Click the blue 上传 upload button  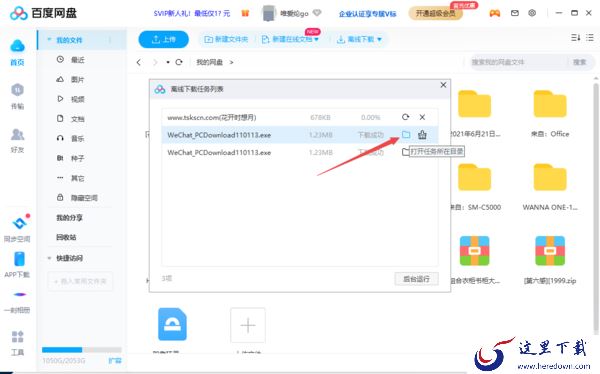click(163, 39)
